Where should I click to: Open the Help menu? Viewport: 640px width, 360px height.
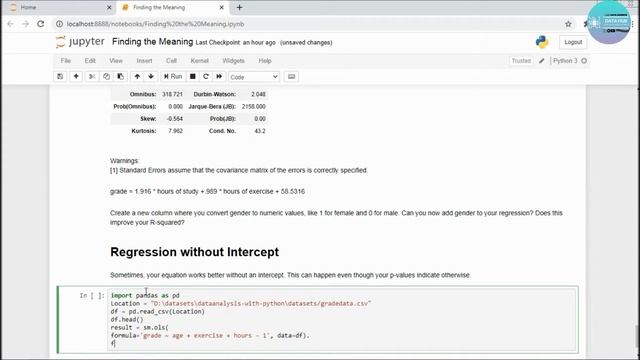click(265, 61)
